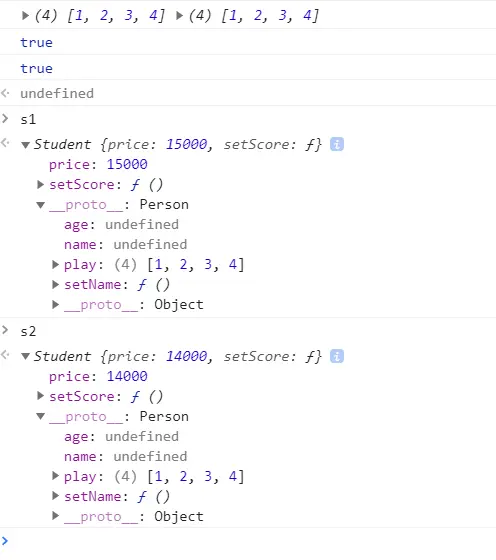
Task: Click the price: 15000 property row
Action: [98, 164]
